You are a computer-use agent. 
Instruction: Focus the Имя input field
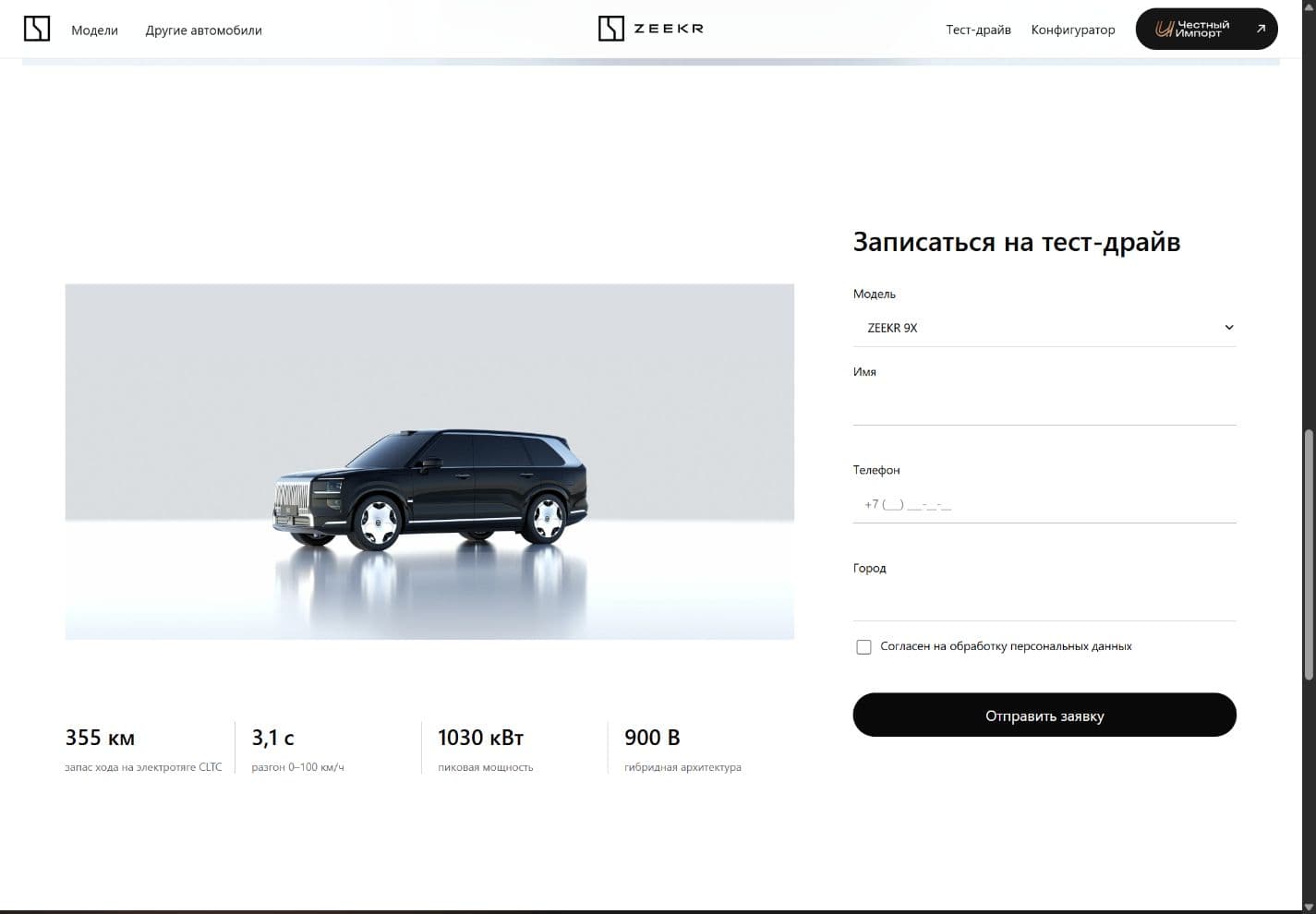1044,406
